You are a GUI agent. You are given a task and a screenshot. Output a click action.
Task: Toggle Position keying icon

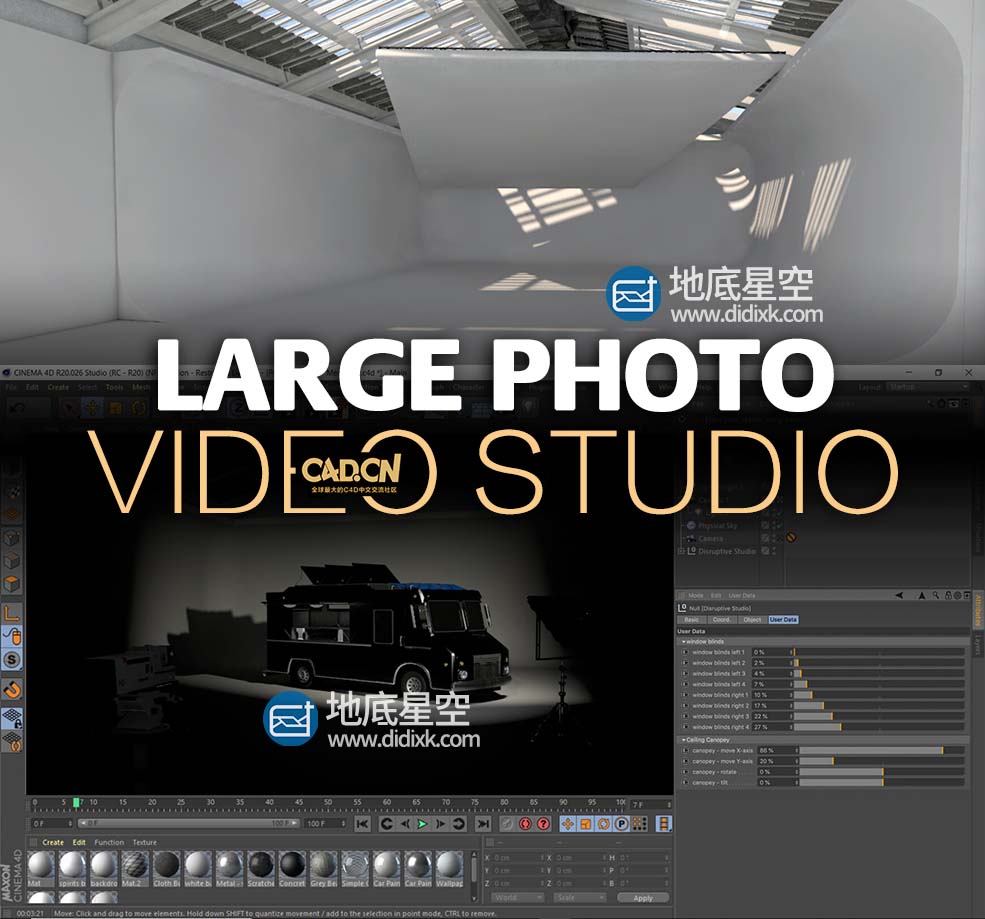point(568,824)
